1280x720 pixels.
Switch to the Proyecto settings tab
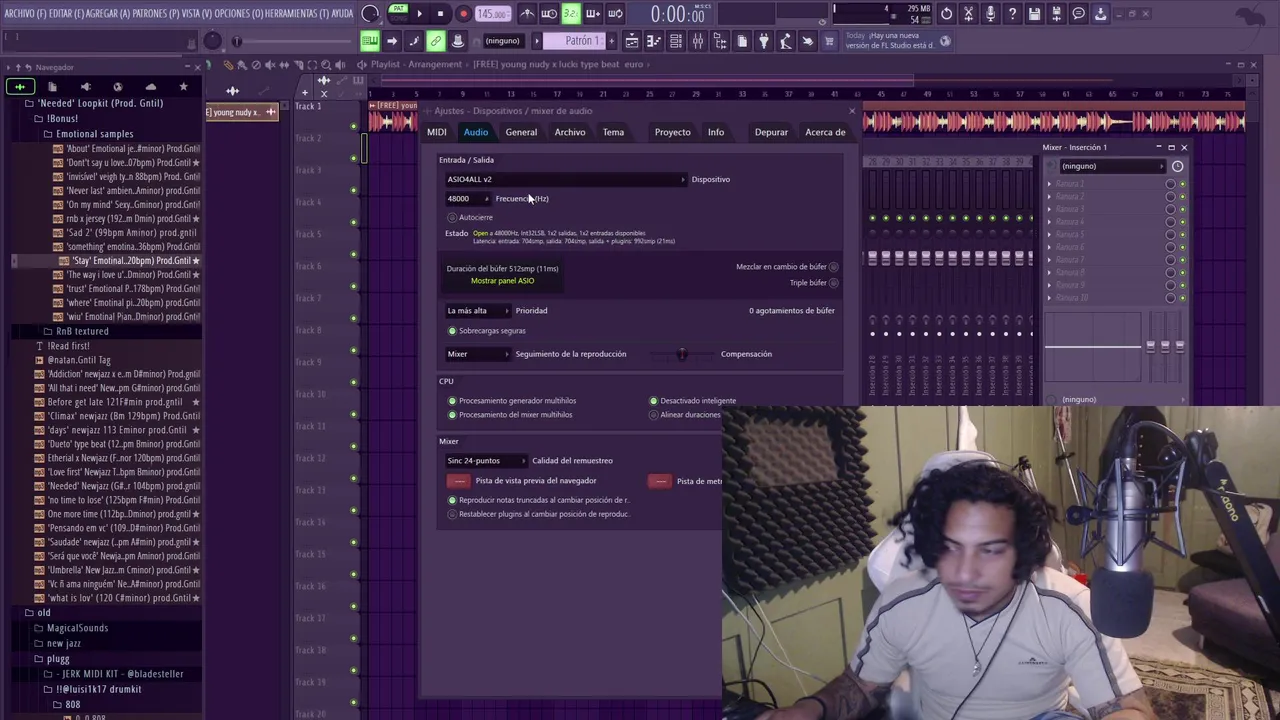coord(672,132)
